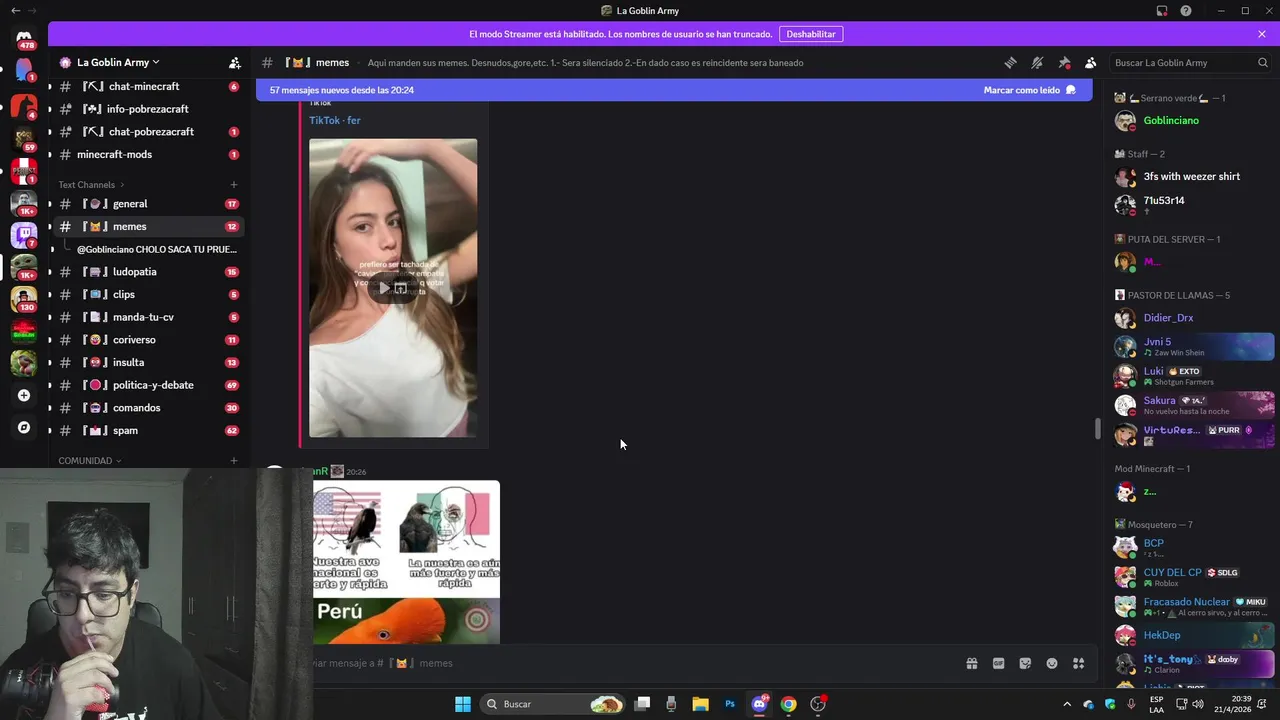The image size is (1280, 720).
Task: View member CUY DEL CP
Action: pyautogui.click(x=1193, y=577)
